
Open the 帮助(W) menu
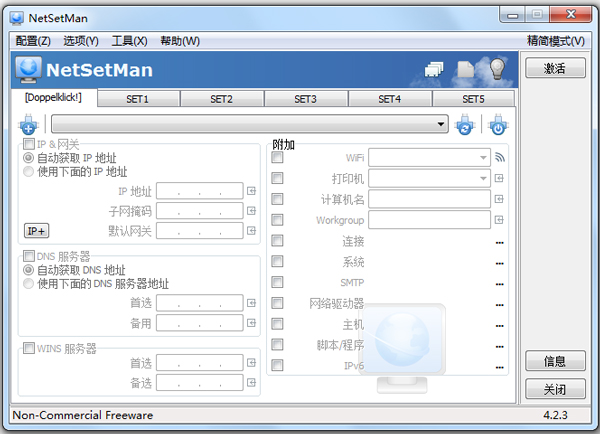(180, 41)
